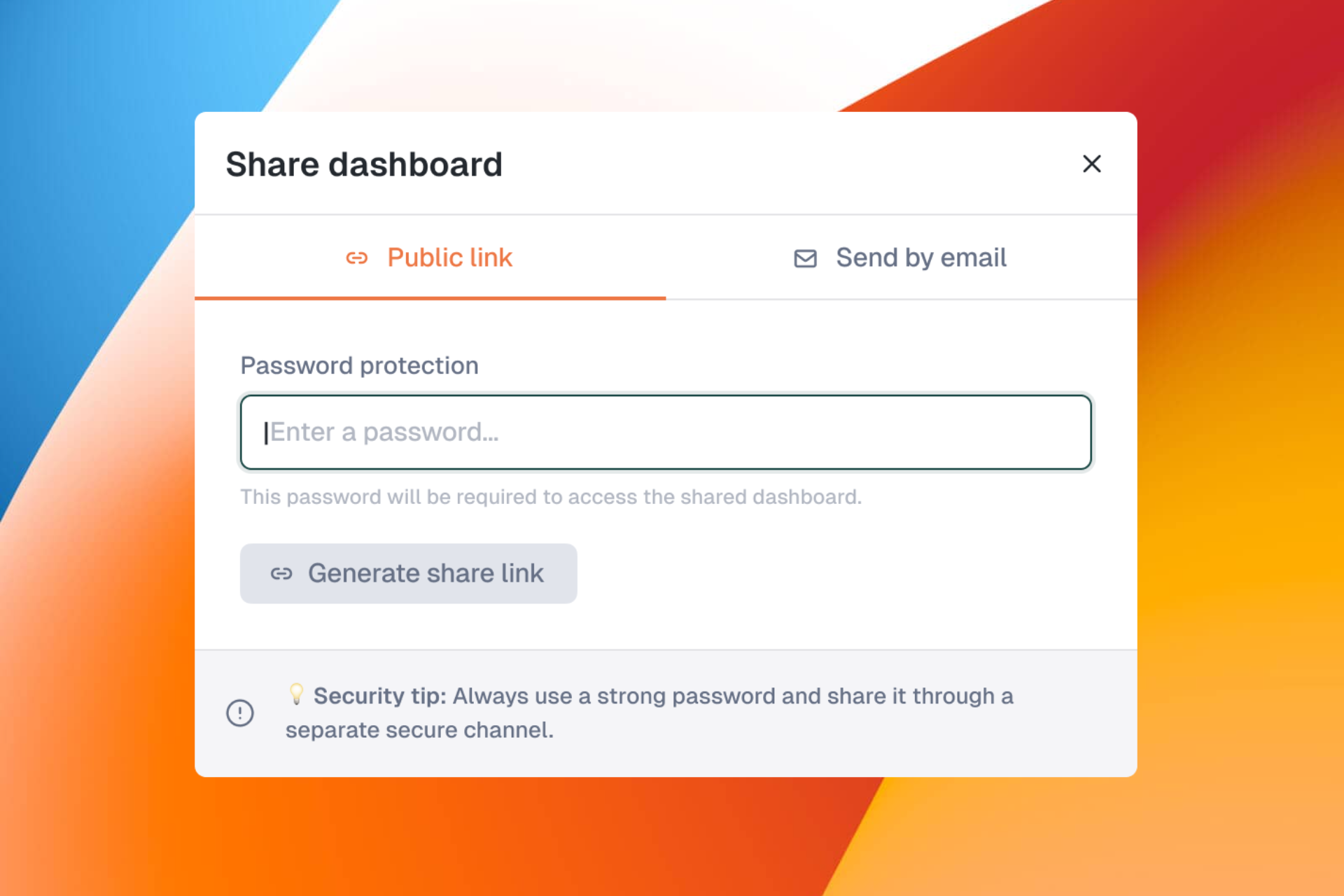Click the lightbulb icon before Security tip
Viewport: 1344px width, 896px height.
[296, 694]
